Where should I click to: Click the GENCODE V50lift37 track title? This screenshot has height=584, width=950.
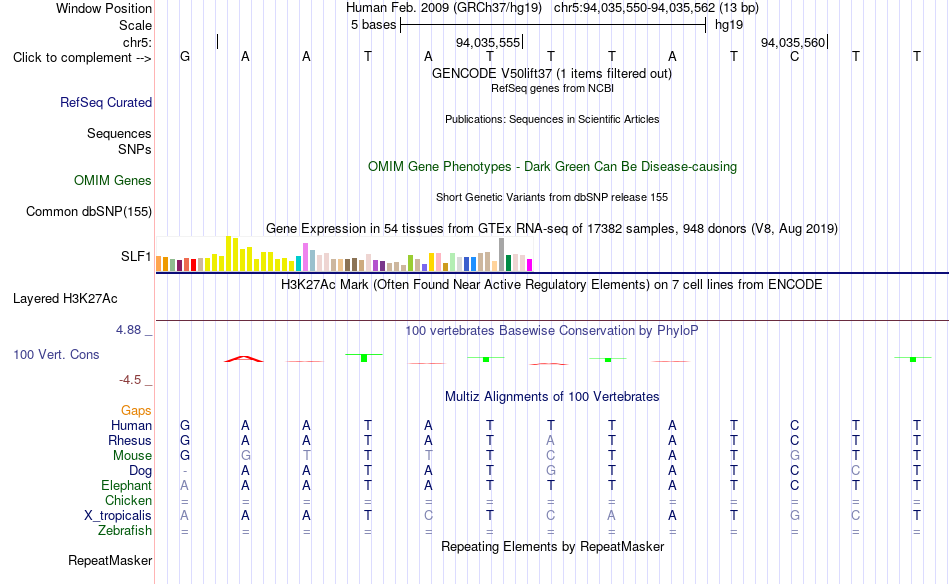pyautogui.click(x=552, y=73)
